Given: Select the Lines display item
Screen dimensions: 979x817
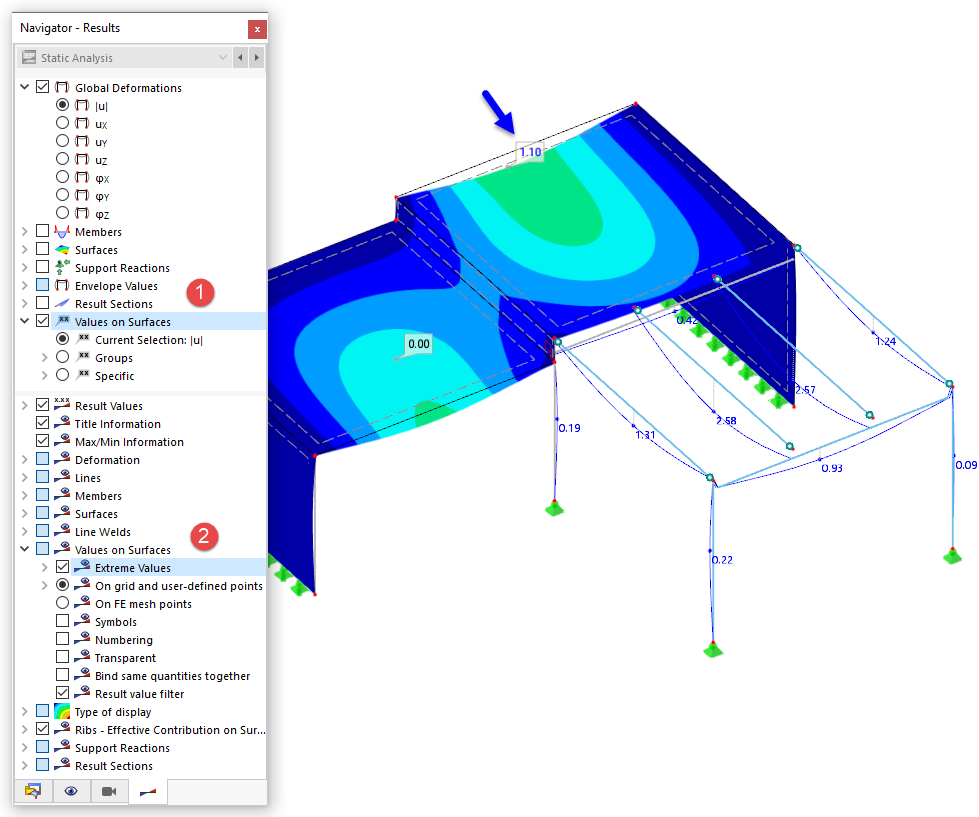Looking at the screenshot, I should [x=87, y=478].
